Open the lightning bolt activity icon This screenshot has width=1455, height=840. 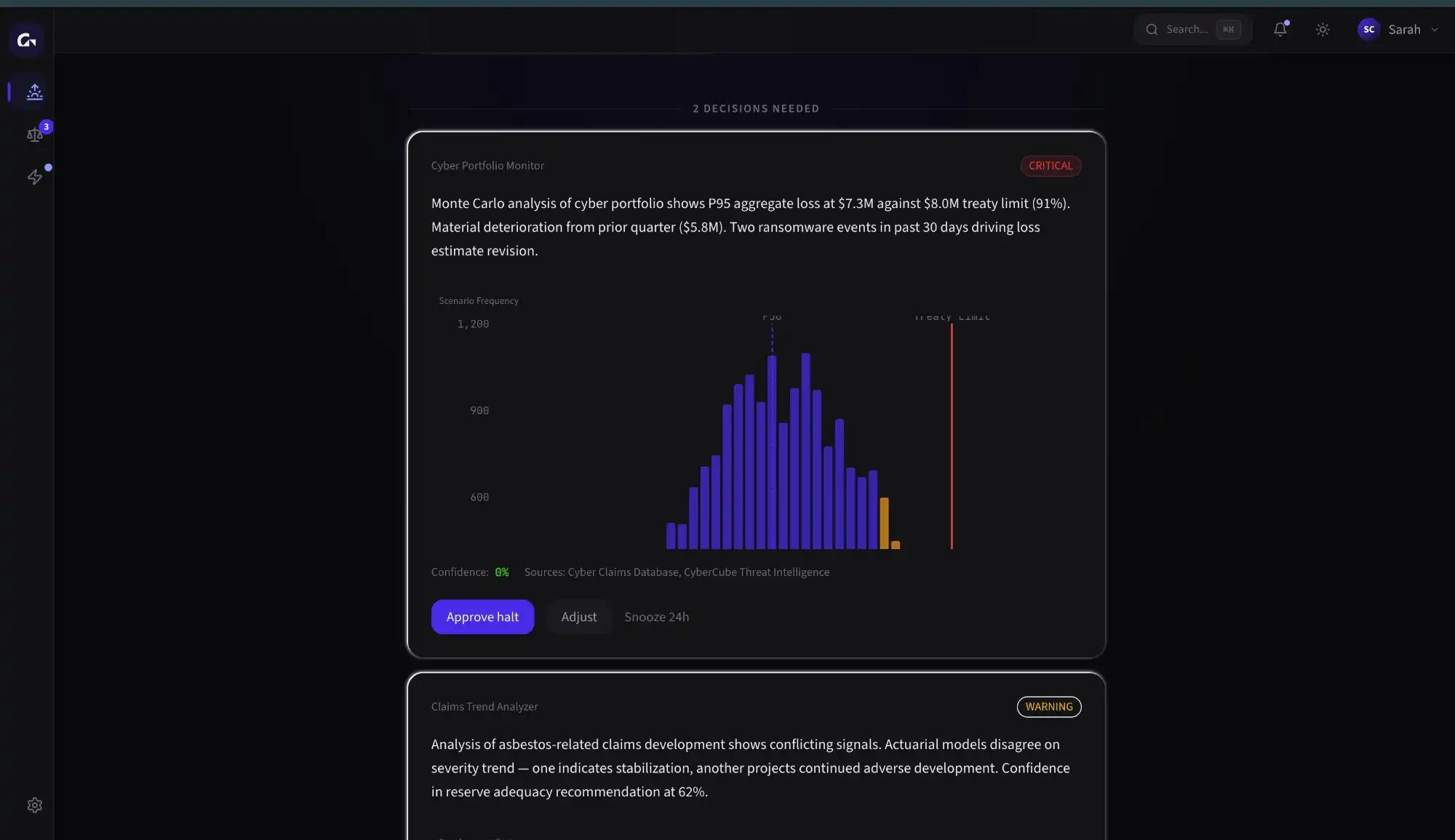34,177
